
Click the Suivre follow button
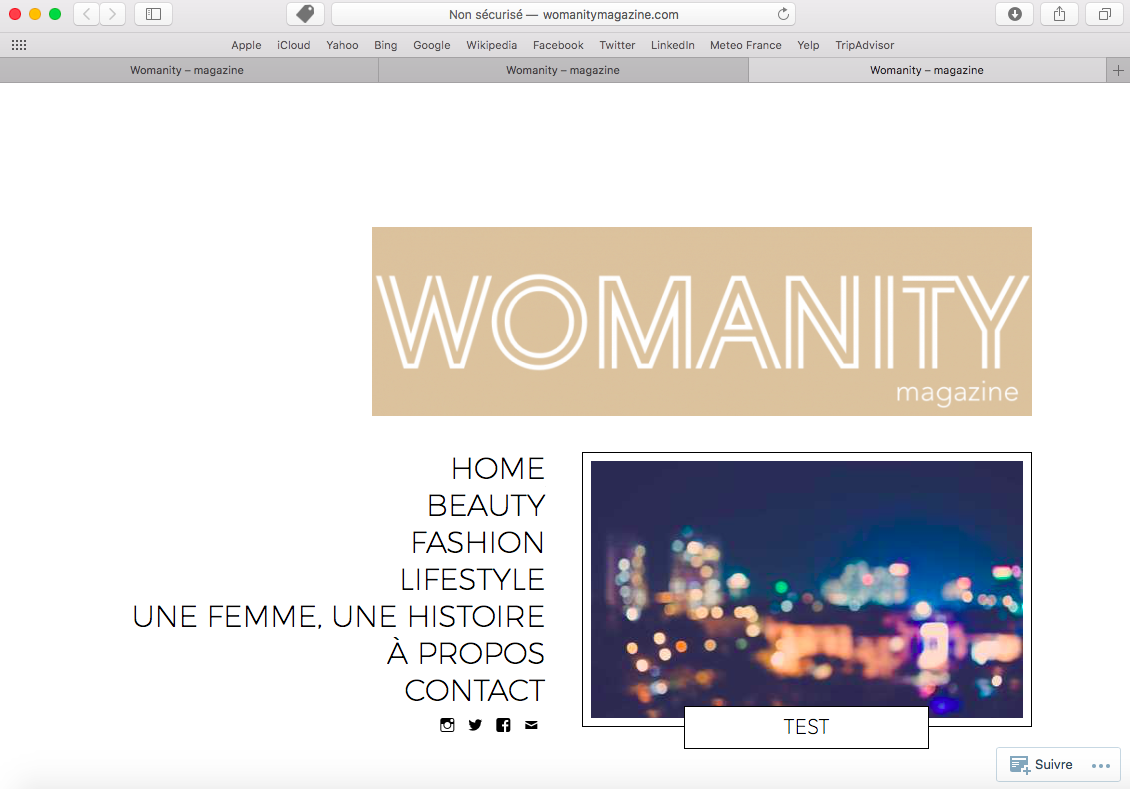pyautogui.click(x=1042, y=765)
